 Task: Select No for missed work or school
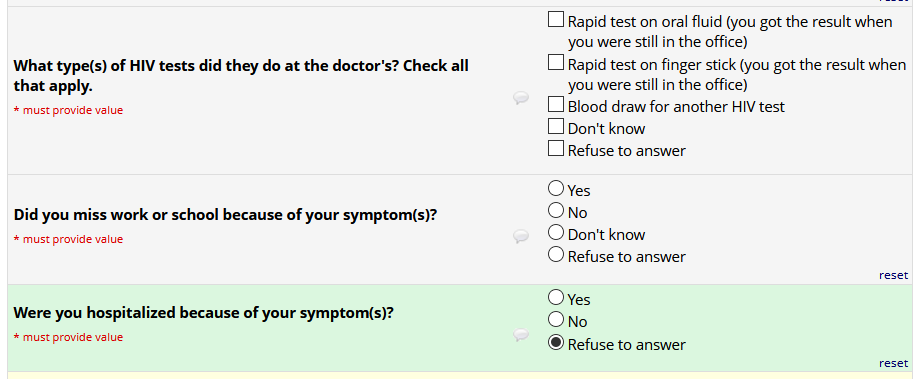tap(556, 210)
